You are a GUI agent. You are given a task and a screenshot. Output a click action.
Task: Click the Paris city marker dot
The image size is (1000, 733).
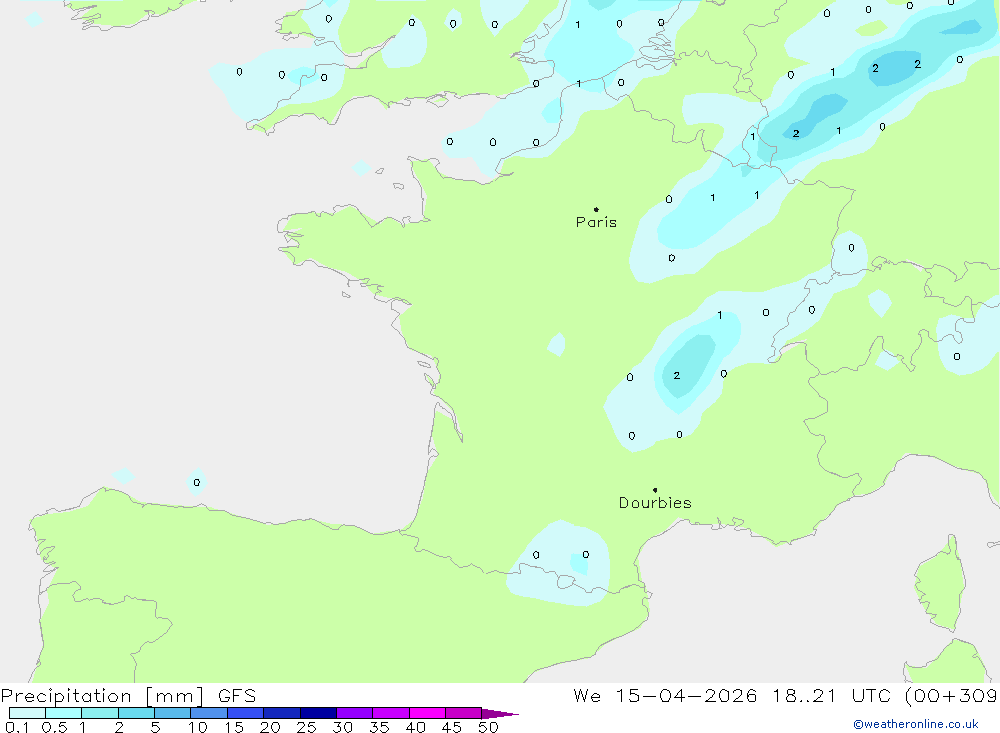click(x=596, y=209)
